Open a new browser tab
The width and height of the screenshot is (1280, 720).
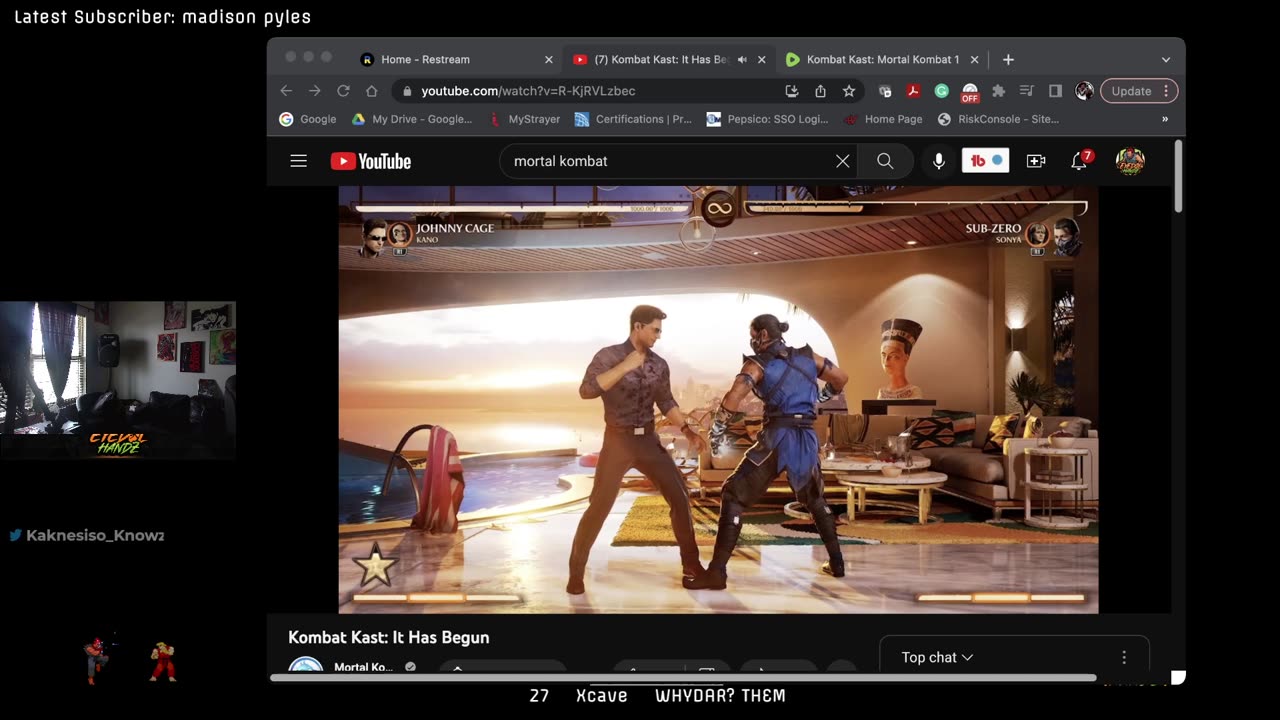tap(1008, 60)
